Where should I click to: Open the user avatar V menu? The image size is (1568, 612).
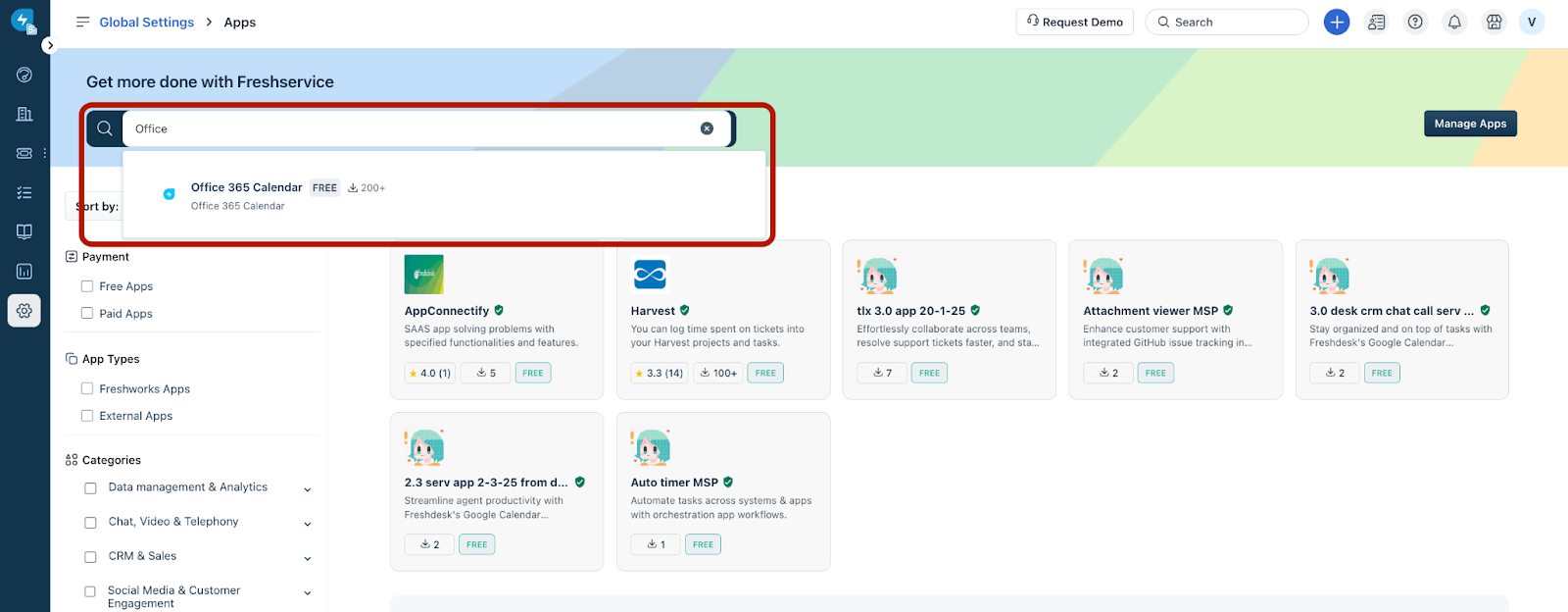1532,22
